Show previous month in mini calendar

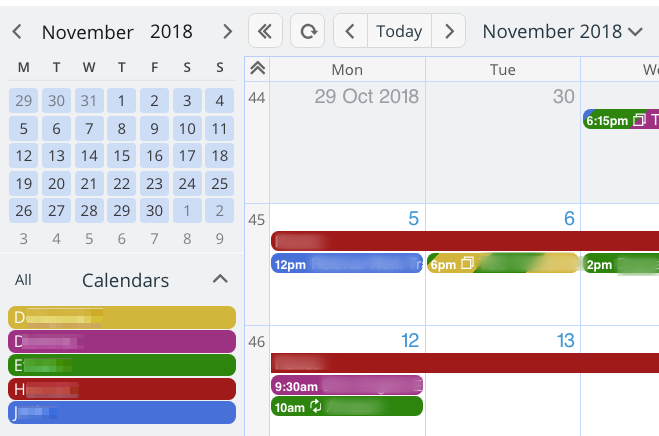[x=17, y=32]
